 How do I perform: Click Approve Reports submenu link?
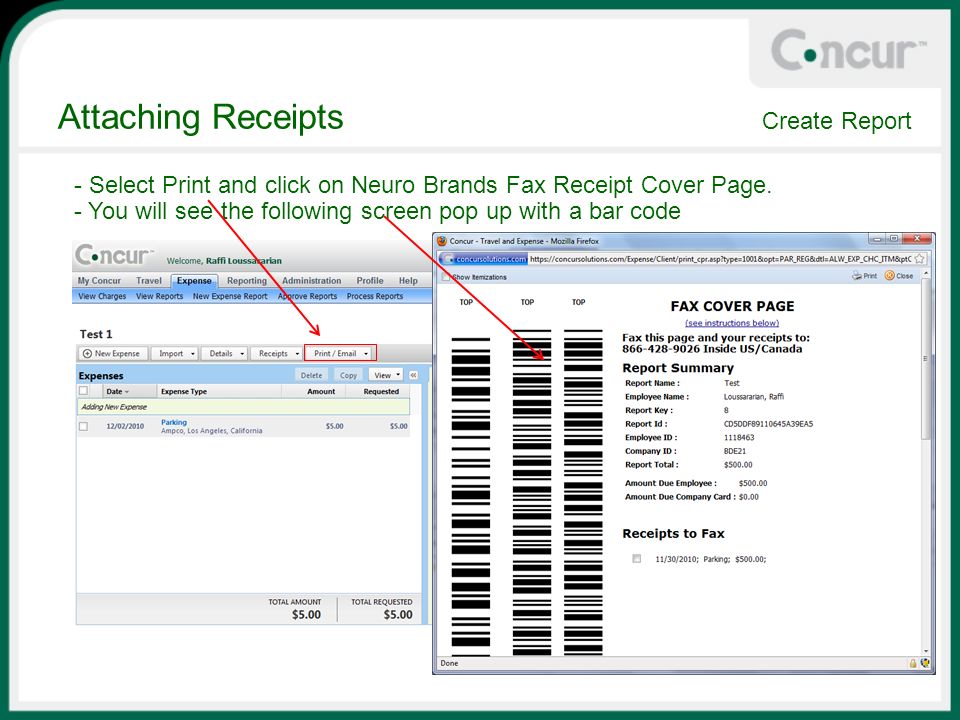307,296
